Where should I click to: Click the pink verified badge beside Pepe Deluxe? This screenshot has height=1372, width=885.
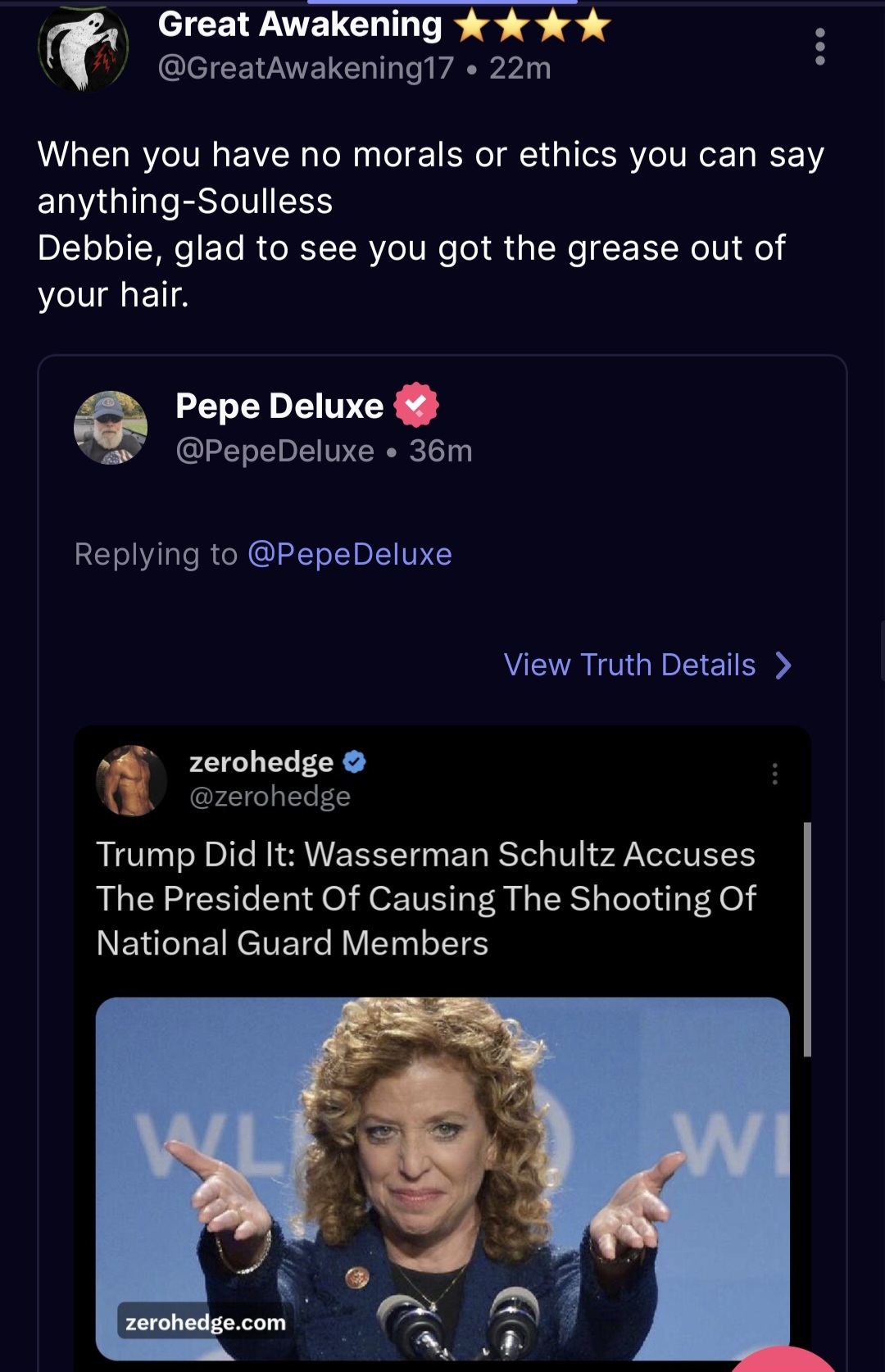tap(418, 406)
